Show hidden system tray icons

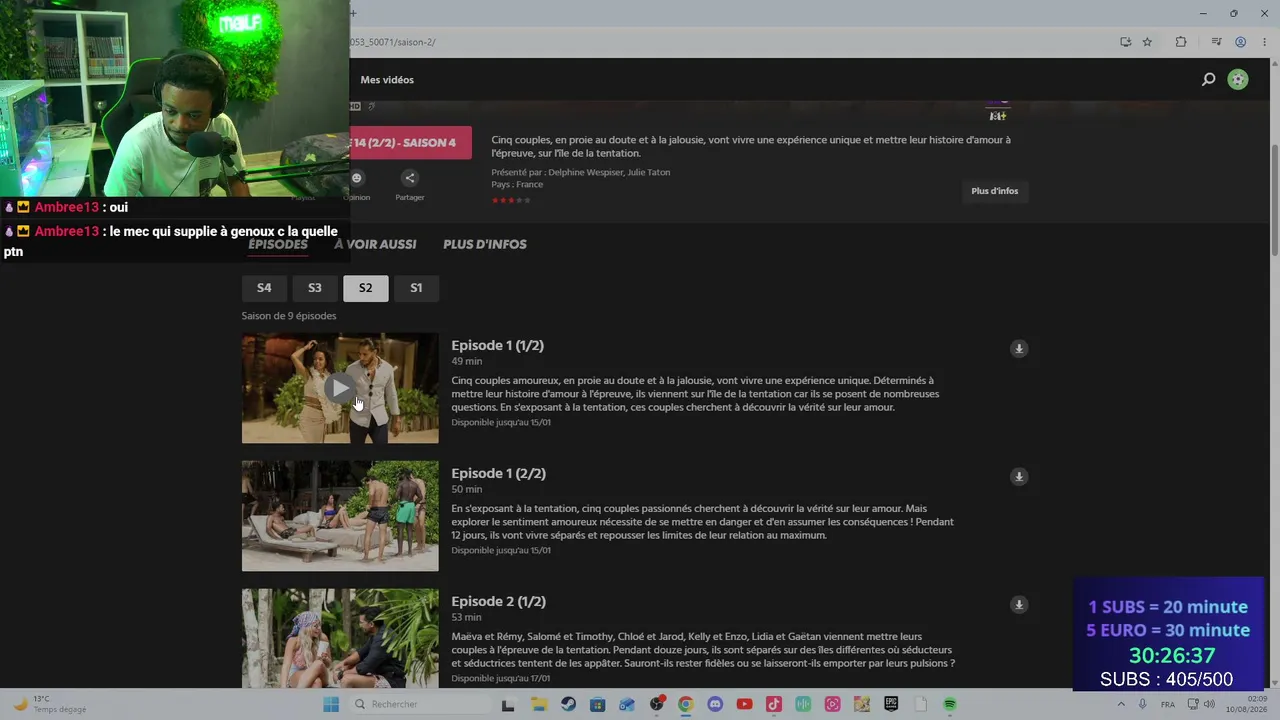pyautogui.click(x=1120, y=704)
